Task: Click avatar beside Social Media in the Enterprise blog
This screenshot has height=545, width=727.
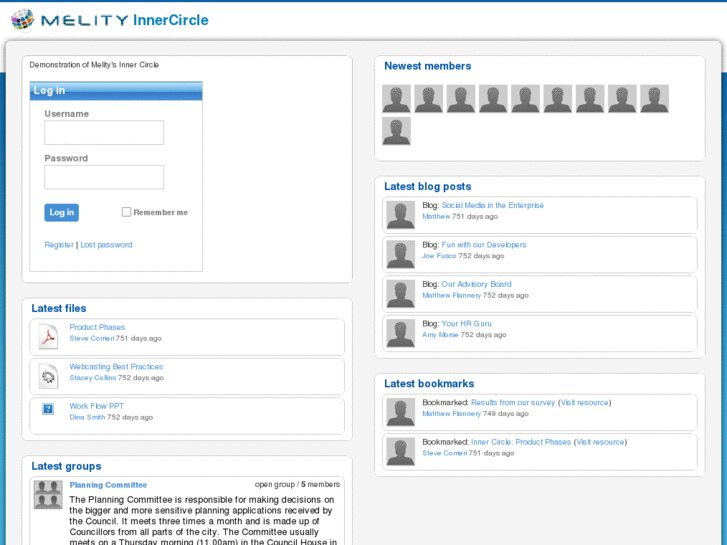Action: [401, 215]
